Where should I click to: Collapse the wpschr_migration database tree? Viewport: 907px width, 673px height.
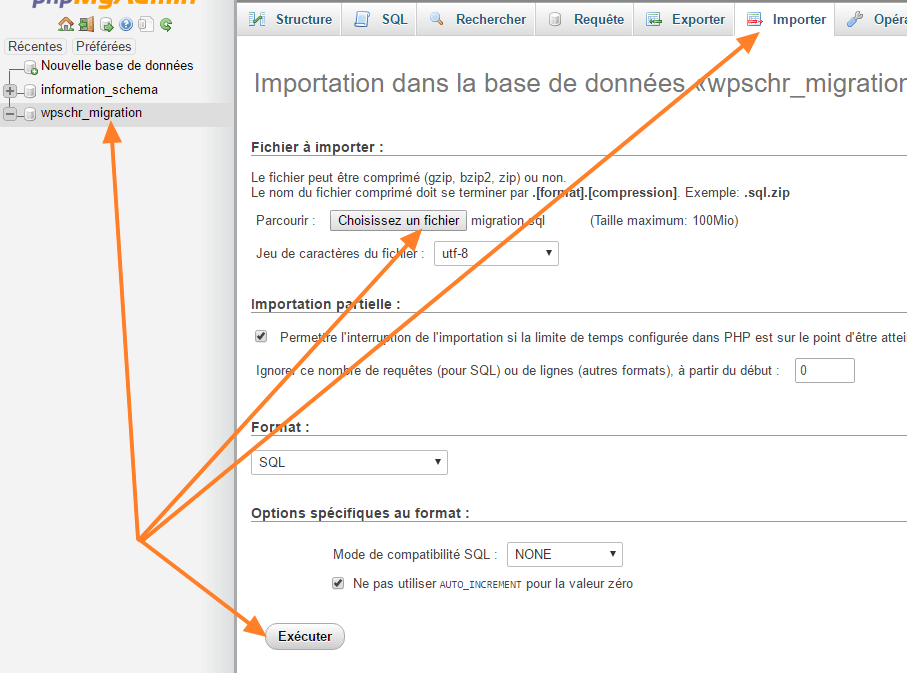pos(8,113)
